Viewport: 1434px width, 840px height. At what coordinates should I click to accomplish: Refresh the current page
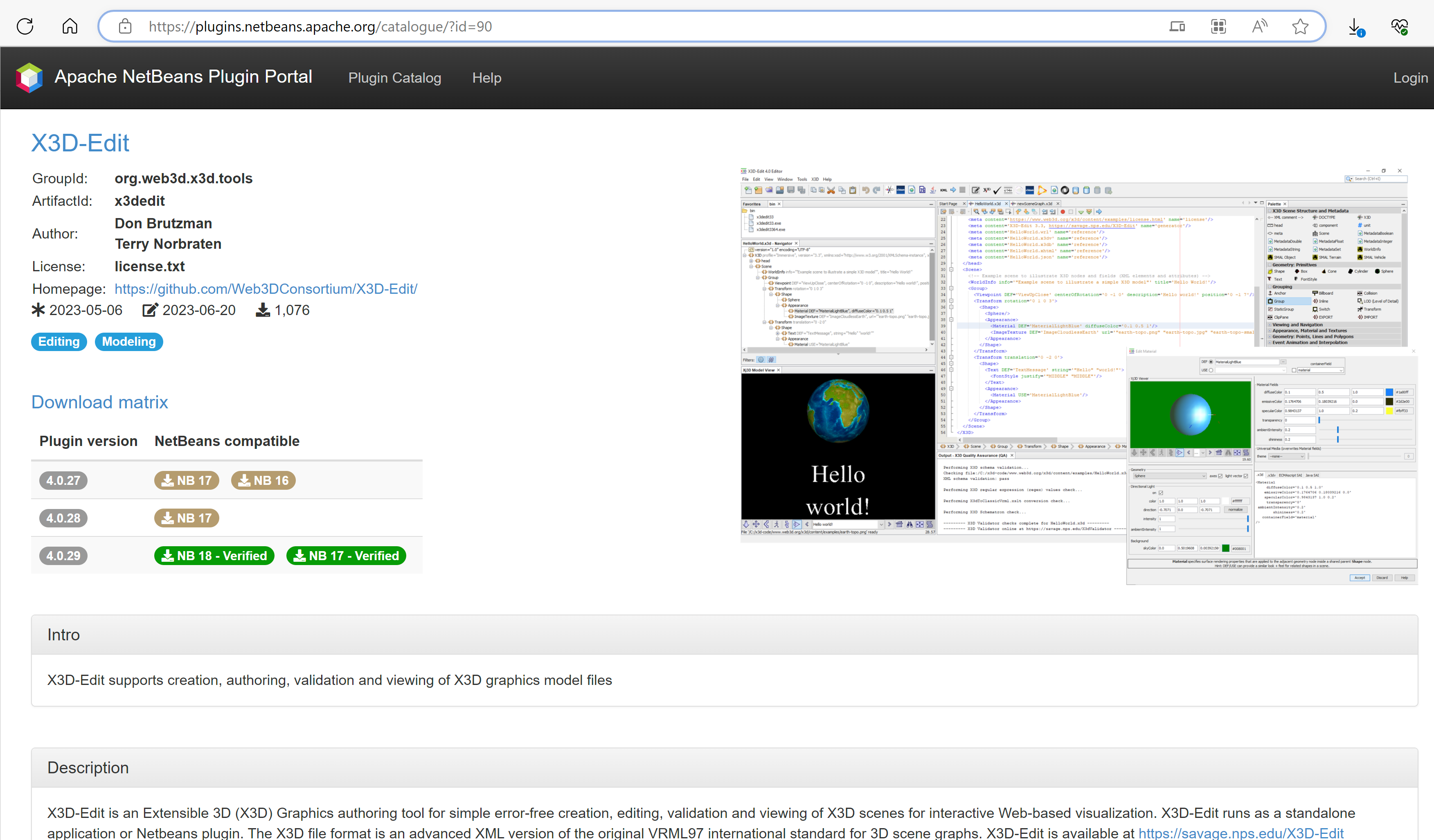pyautogui.click(x=25, y=26)
